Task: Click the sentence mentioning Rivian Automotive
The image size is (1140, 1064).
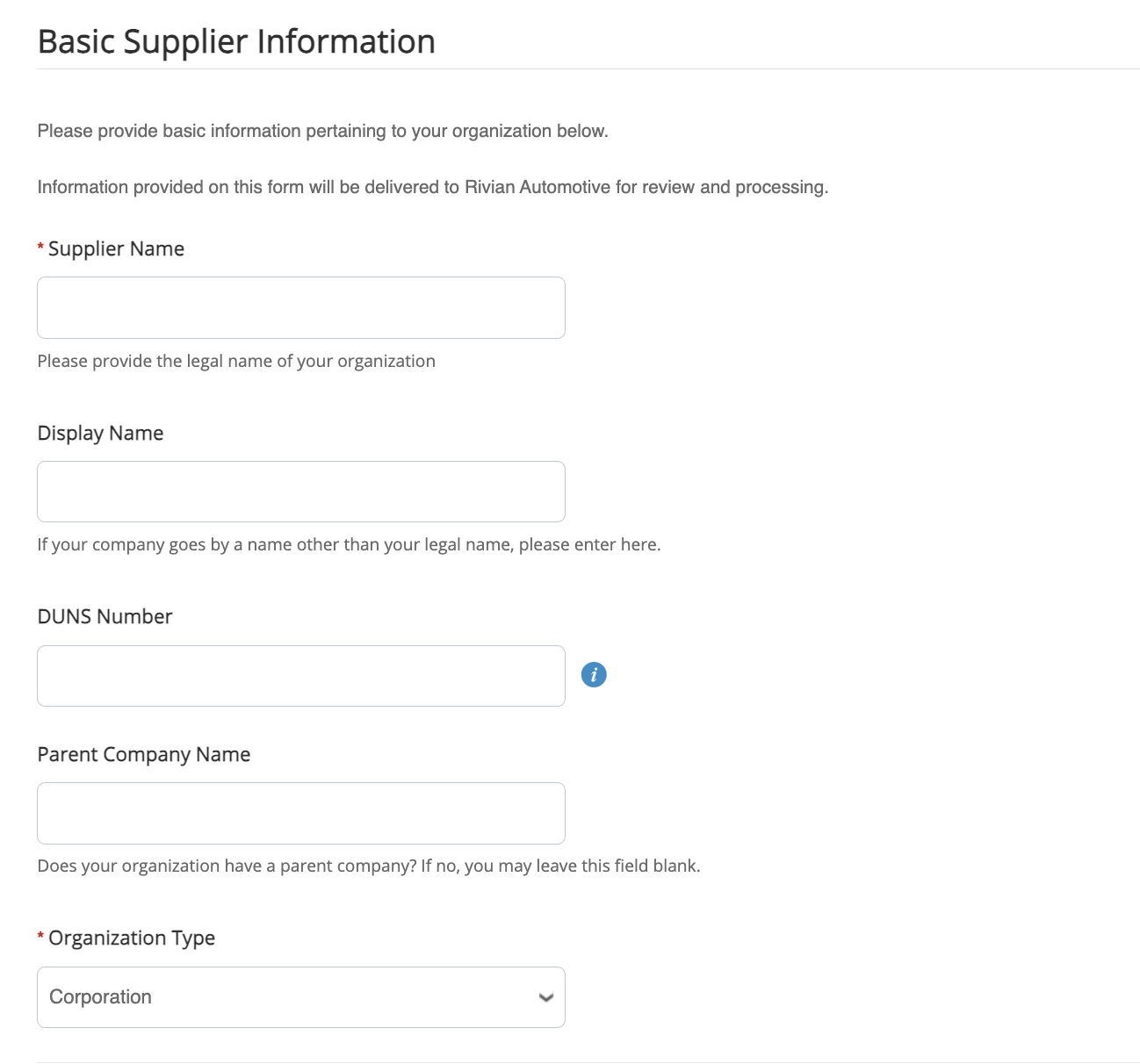Action: point(432,188)
